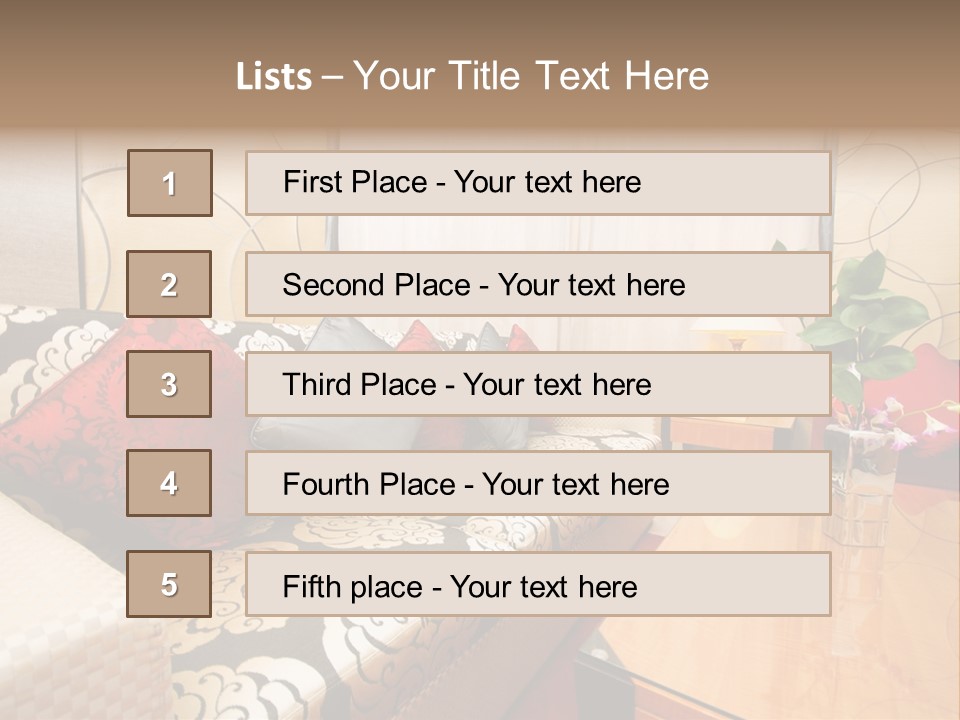The width and height of the screenshot is (960, 720).
Task: Click the 'First Place' words
Action: [355, 182]
